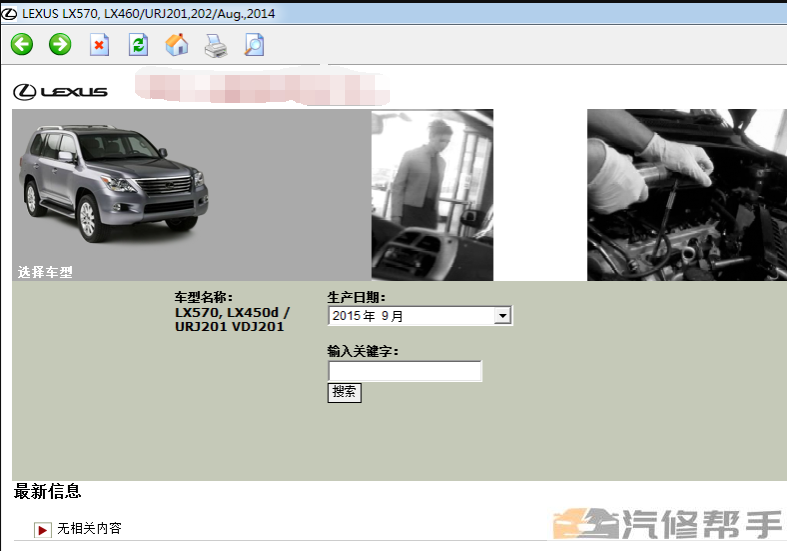The width and height of the screenshot is (787, 551).
Task: Click the red arrow beside 无相关内容
Action: (x=43, y=529)
